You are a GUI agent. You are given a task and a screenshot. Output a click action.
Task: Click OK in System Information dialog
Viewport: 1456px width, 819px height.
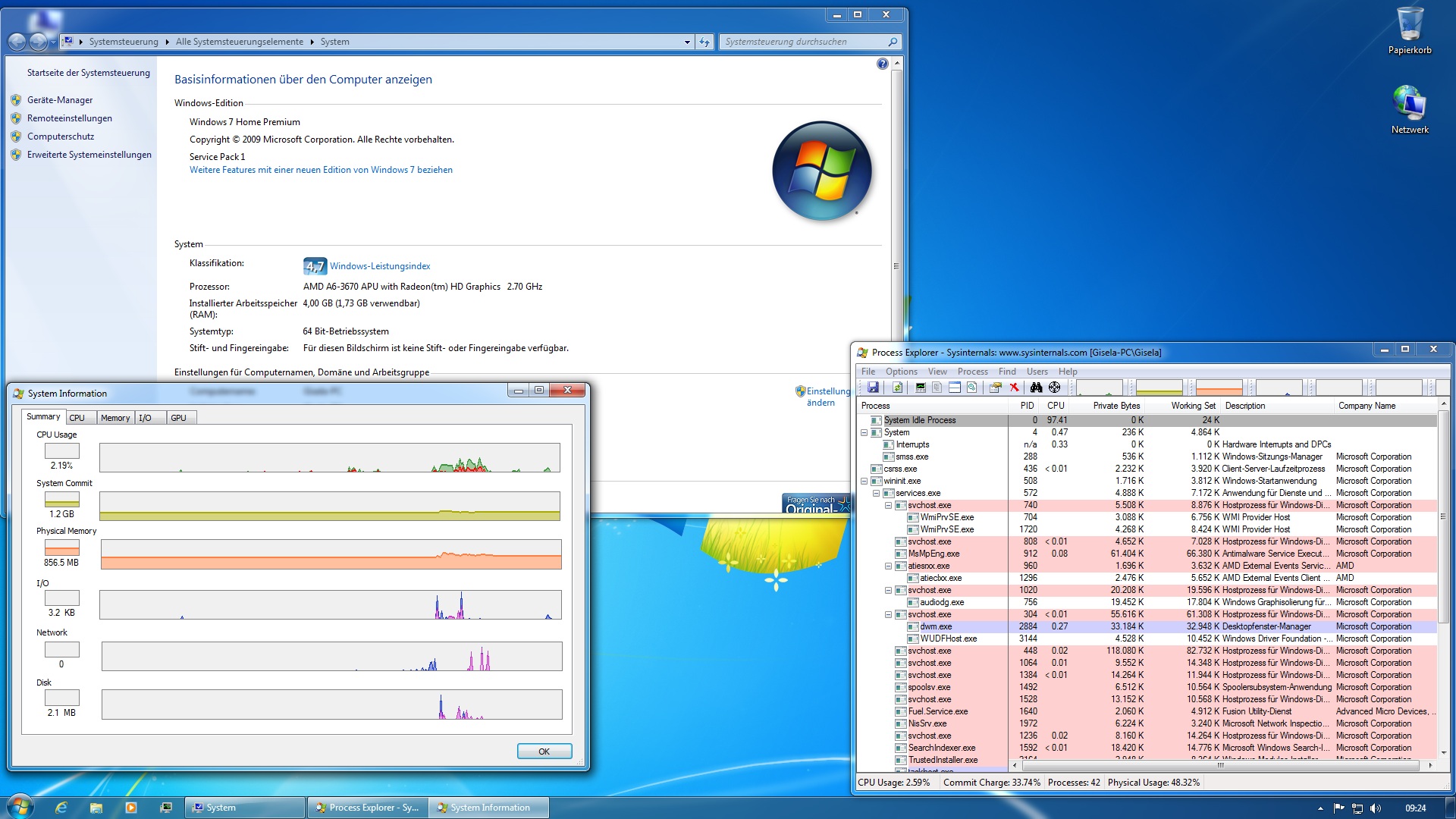point(544,752)
